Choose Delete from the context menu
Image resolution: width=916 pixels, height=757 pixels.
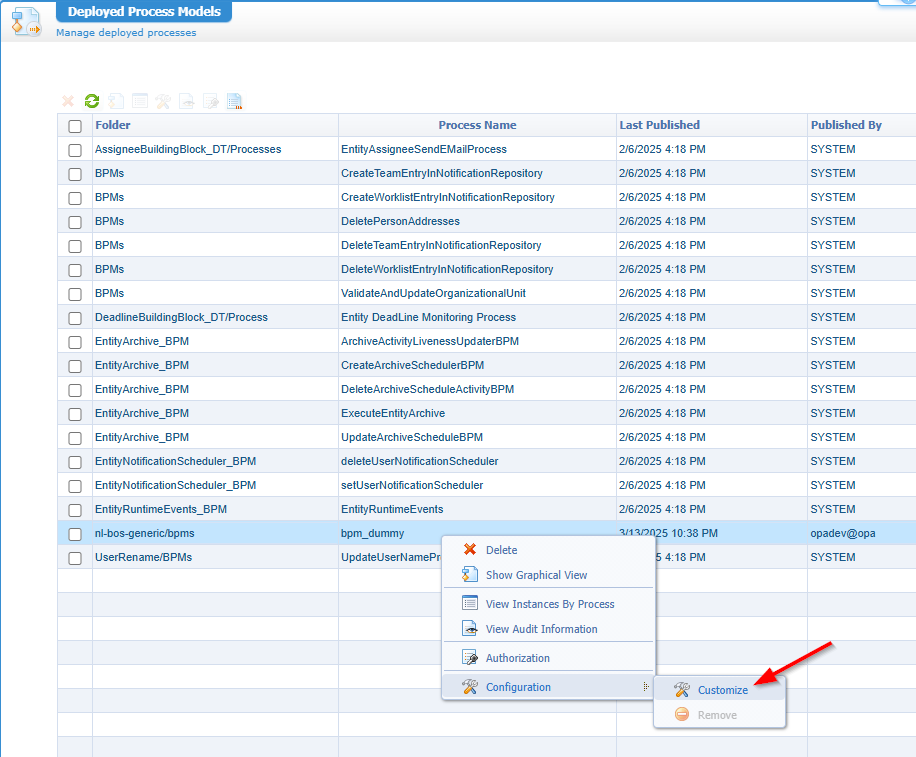click(501, 550)
